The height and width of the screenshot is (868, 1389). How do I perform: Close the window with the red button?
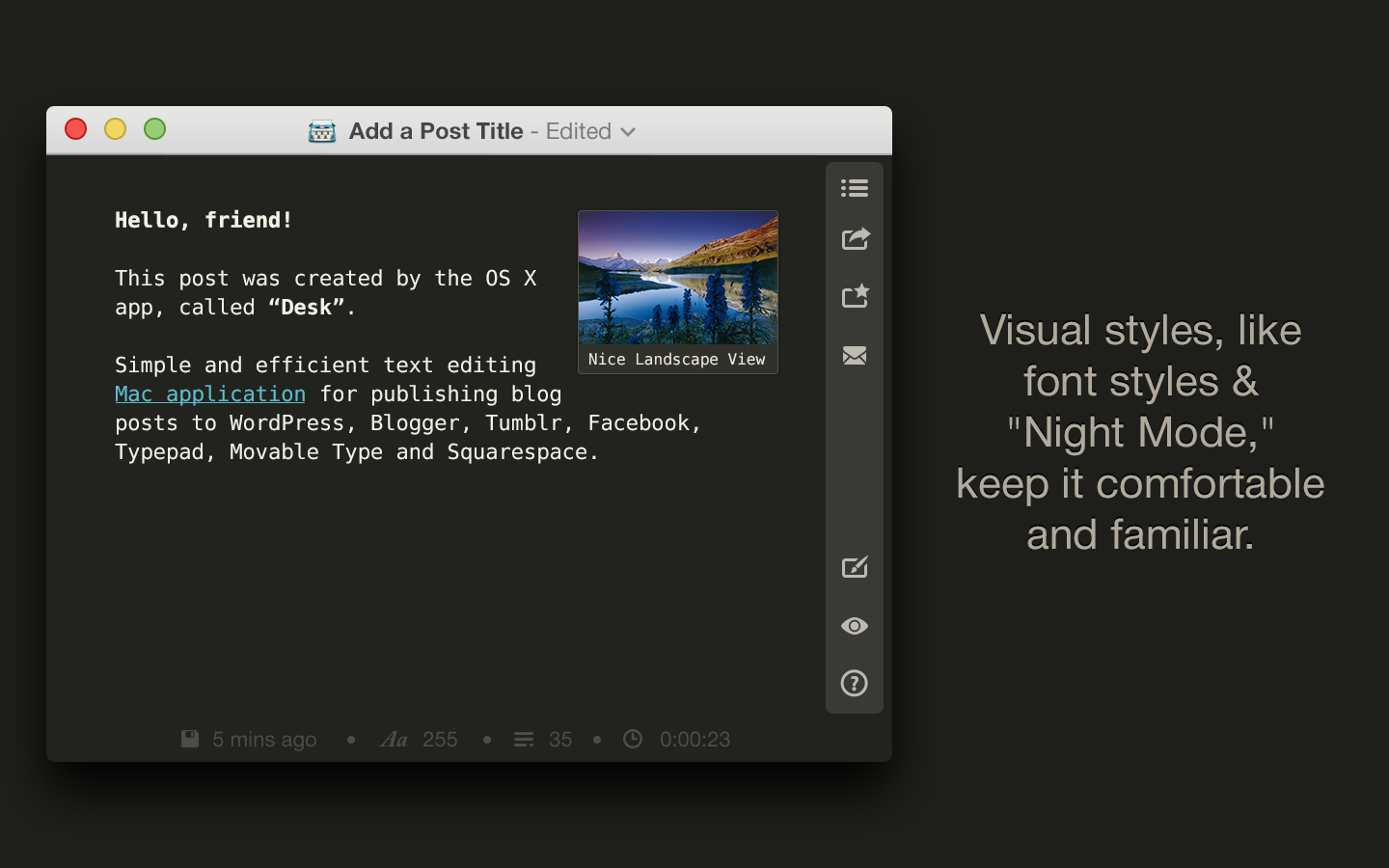pyautogui.click(x=75, y=129)
